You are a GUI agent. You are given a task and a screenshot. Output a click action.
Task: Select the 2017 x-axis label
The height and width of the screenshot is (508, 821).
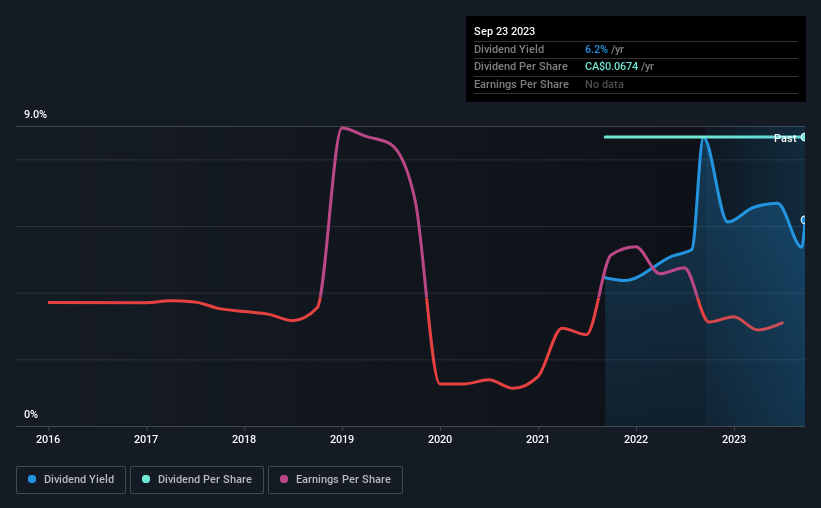[x=146, y=439]
